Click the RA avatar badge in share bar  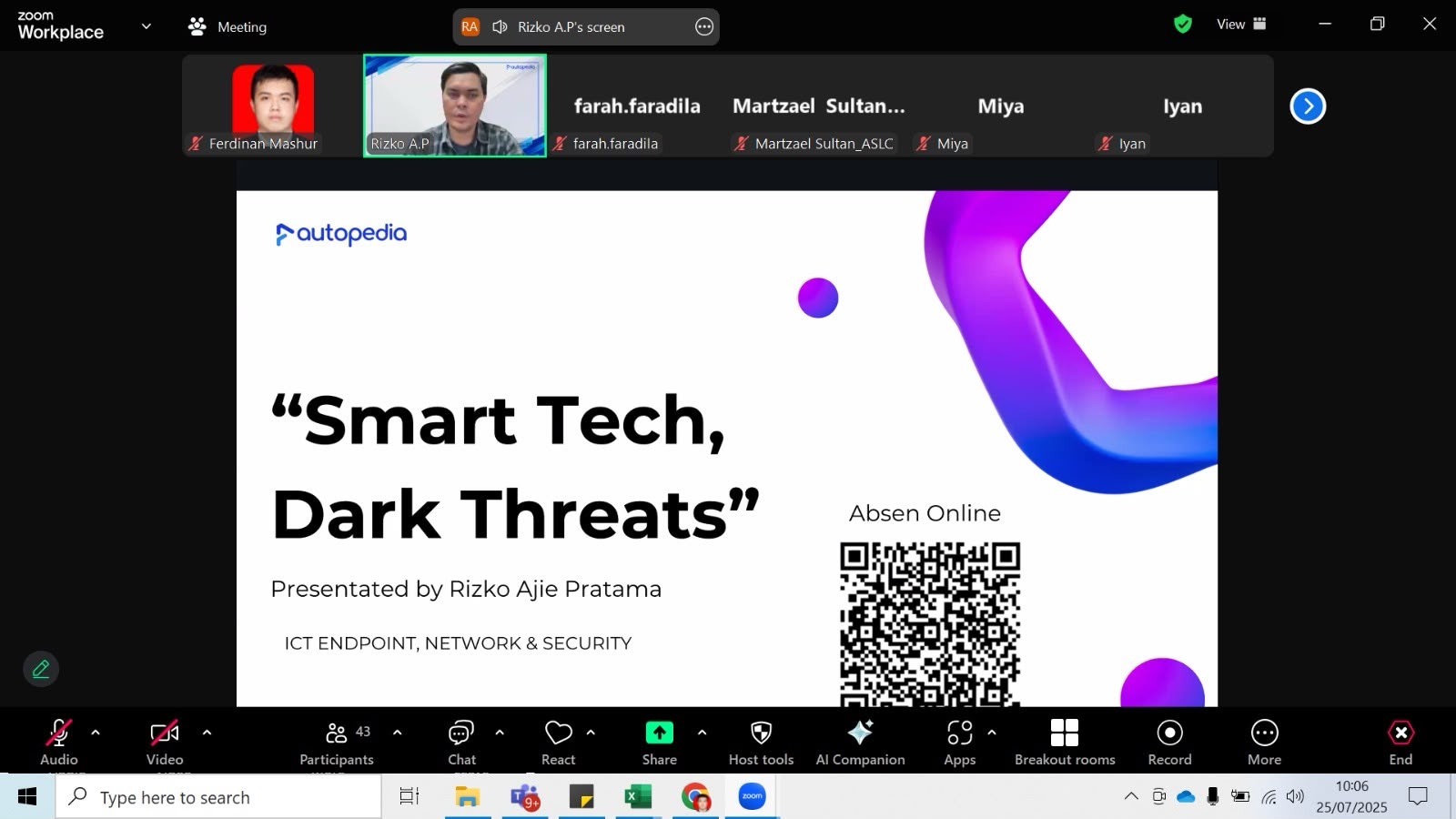(x=470, y=26)
